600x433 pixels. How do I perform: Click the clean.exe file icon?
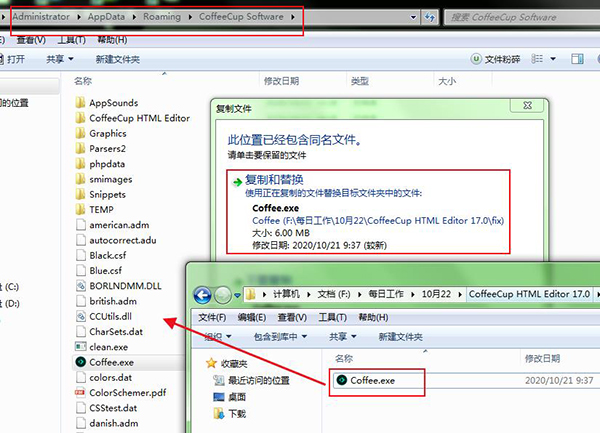click(x=81, y=347)
